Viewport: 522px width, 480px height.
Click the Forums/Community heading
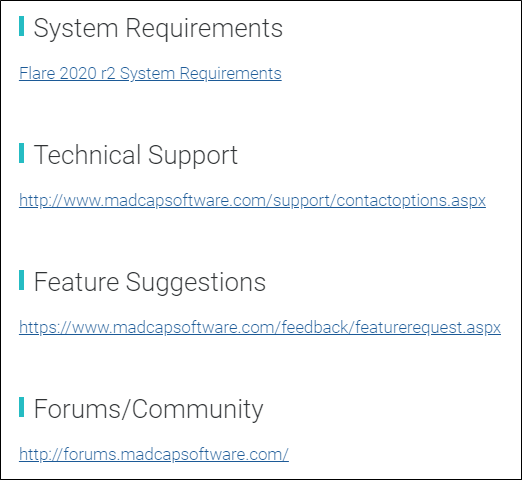[x=148, y=409]
